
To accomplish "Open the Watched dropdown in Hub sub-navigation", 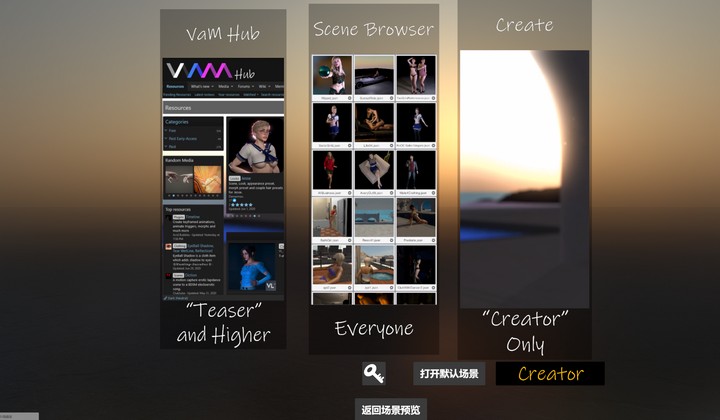I will (251, 95).
